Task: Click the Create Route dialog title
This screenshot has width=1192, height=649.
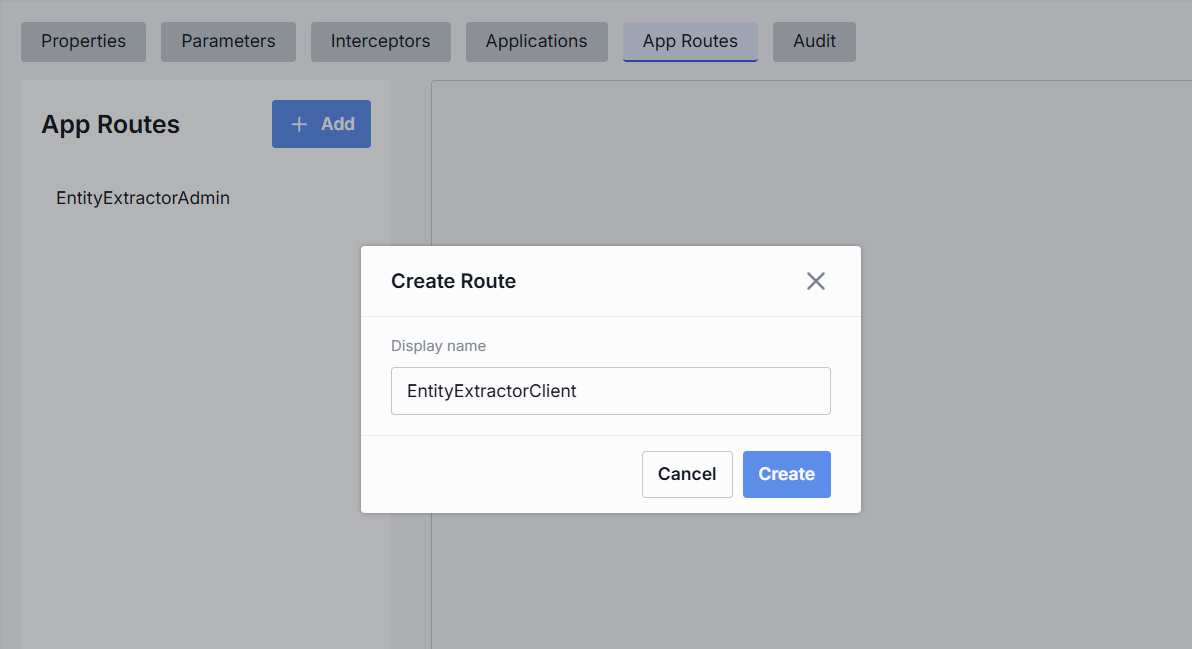Action: tap(453, 281)
